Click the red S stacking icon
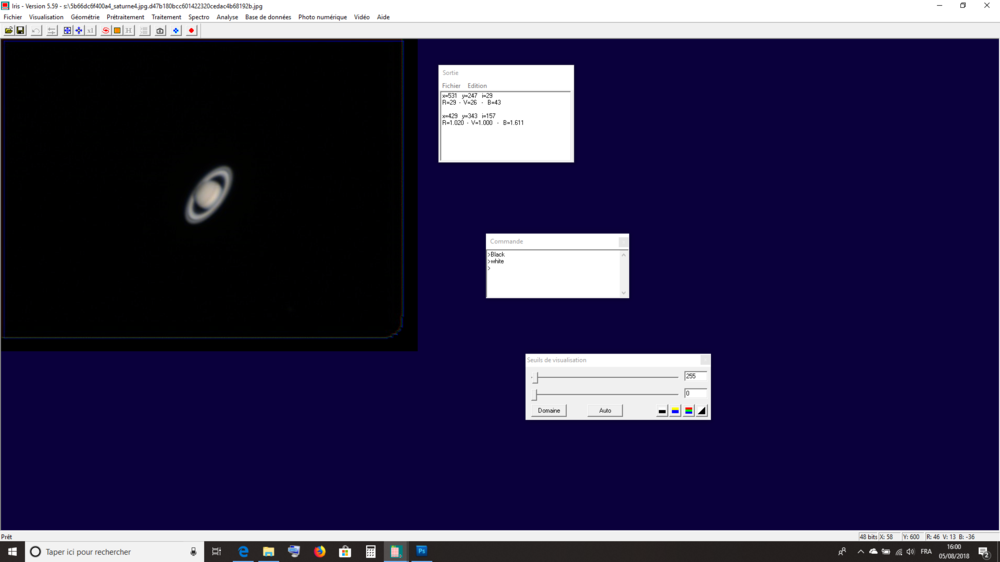1000x562 pixels. (106, 31)
